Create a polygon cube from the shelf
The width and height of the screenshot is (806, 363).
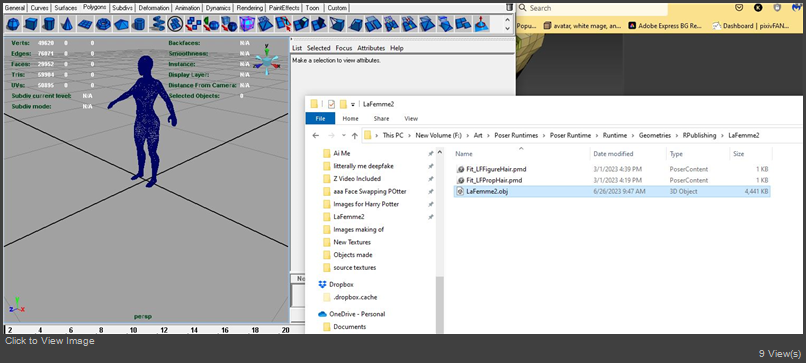(x=31, y=24)
